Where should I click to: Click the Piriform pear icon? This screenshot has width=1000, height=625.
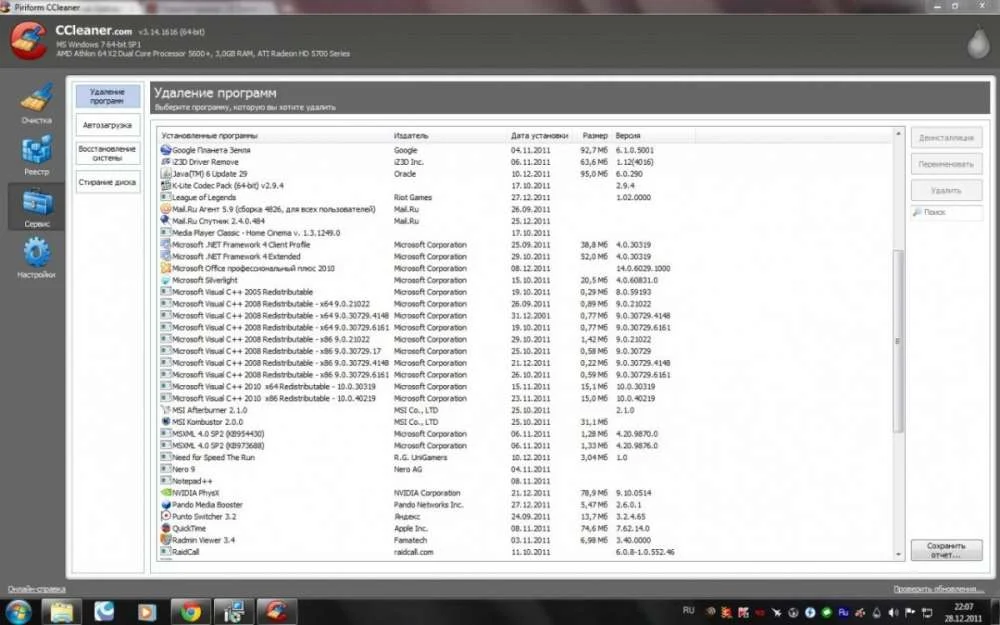[x=978, y=43]
